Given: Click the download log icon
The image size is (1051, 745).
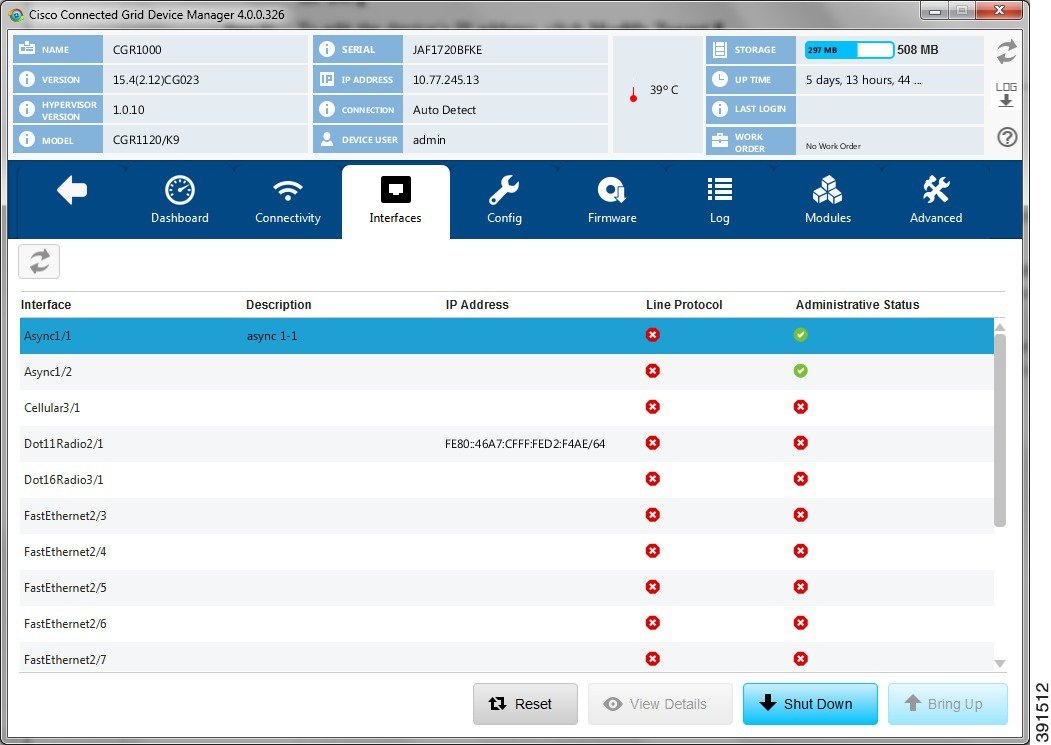Looking at the screenshot, I should coord(1006,95).
